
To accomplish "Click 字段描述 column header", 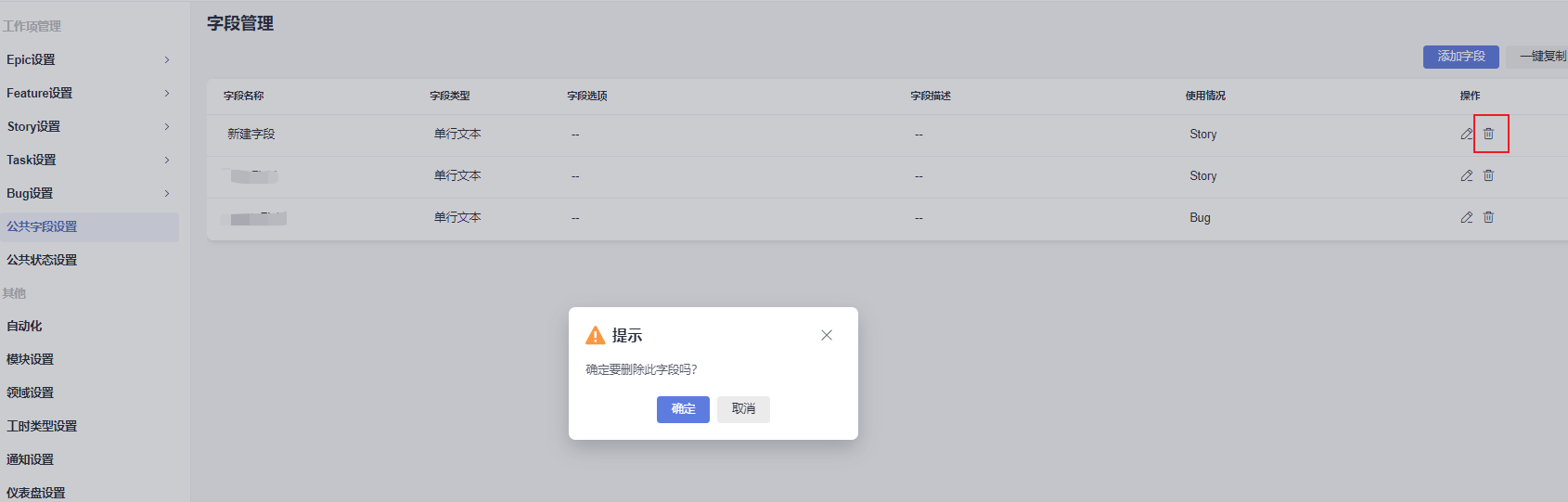I will tap(931, 96).
